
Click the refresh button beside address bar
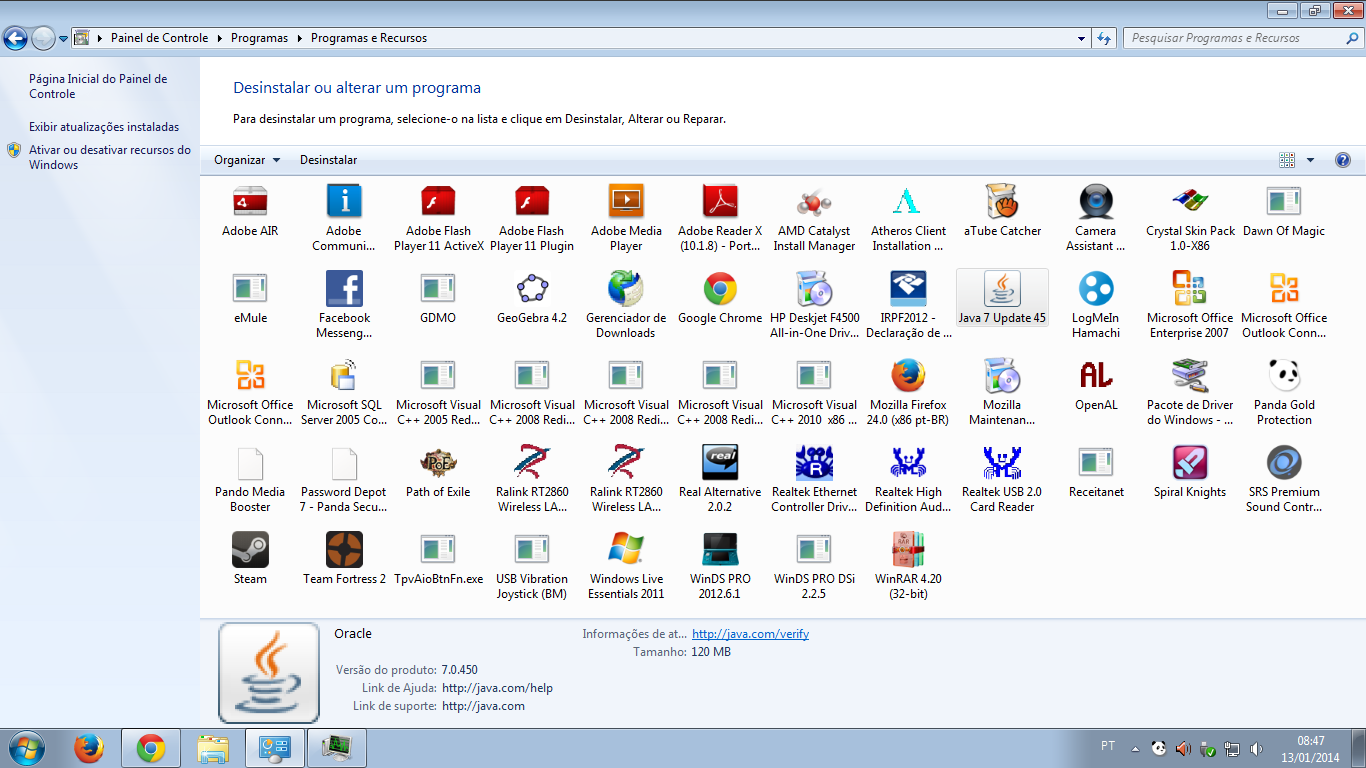[1104, 38]
